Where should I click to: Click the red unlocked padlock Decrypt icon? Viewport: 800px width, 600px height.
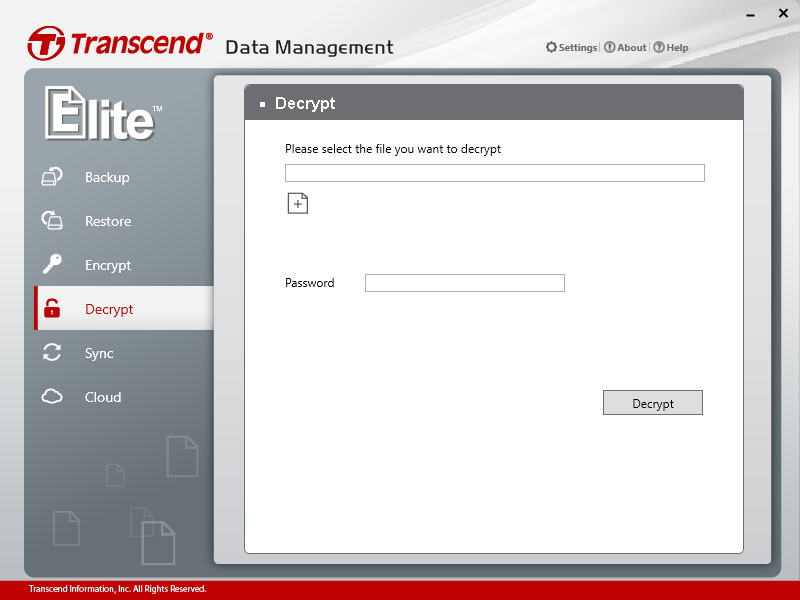(x=52, y=308)
